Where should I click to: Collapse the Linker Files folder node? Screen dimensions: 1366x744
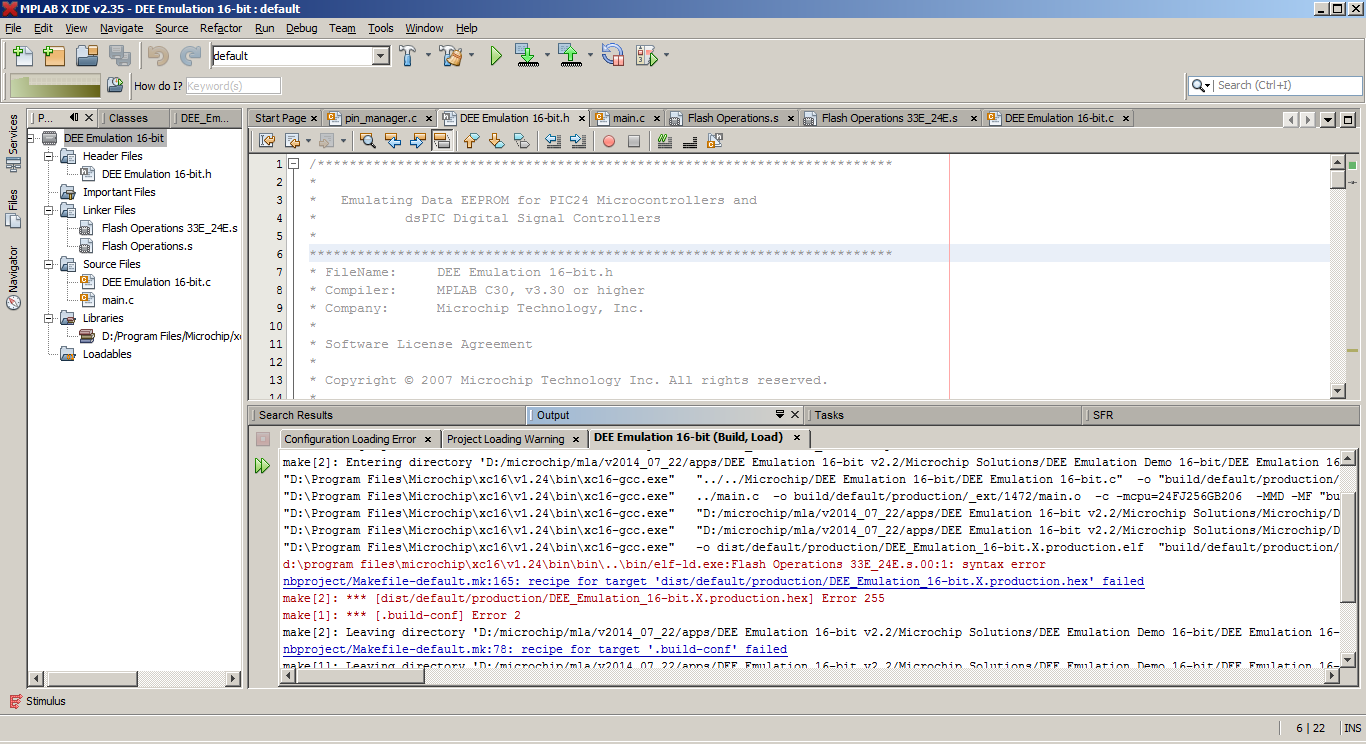click(49, 210)
